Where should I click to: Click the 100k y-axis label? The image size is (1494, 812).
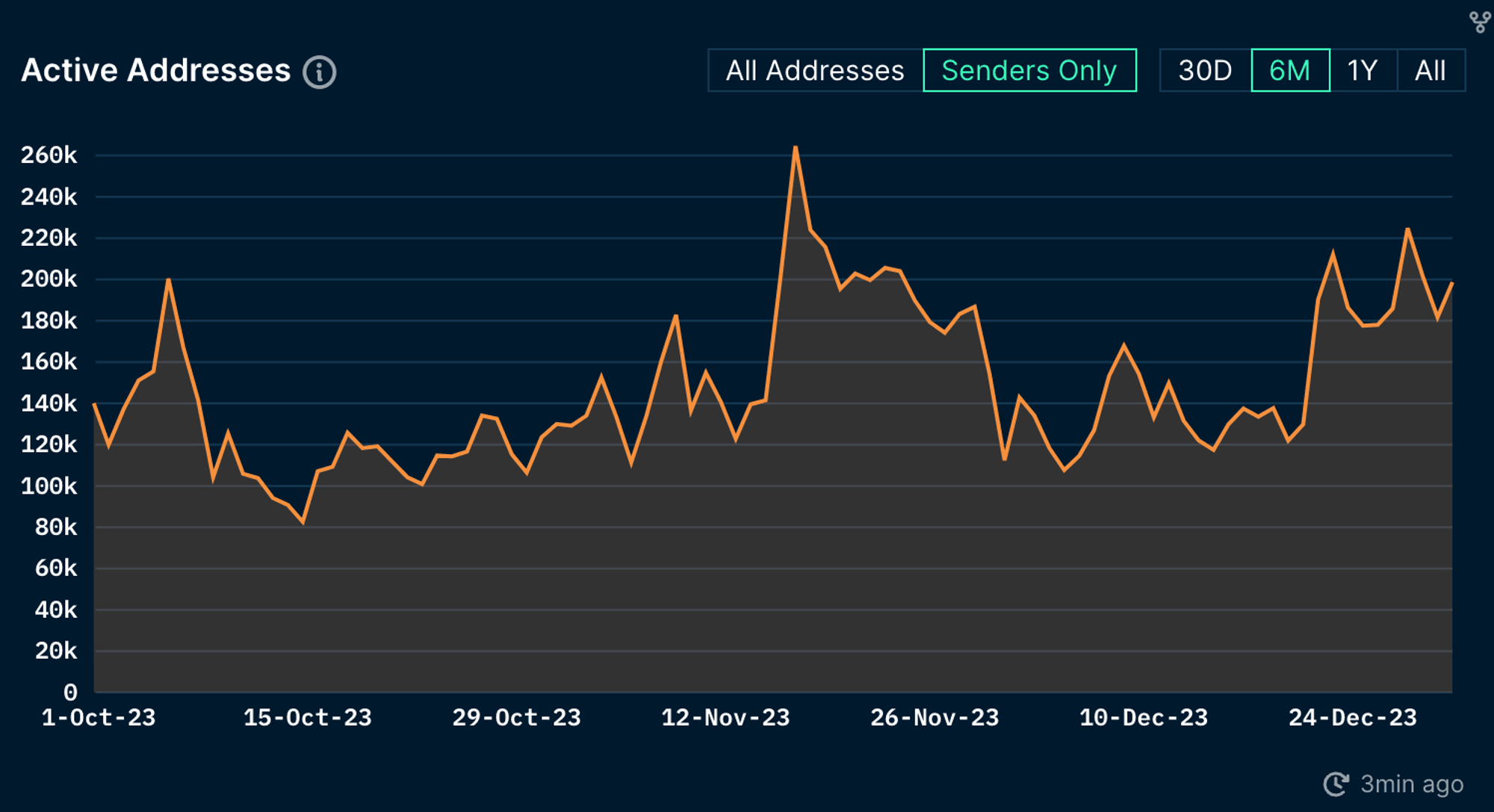pos(49,486)
